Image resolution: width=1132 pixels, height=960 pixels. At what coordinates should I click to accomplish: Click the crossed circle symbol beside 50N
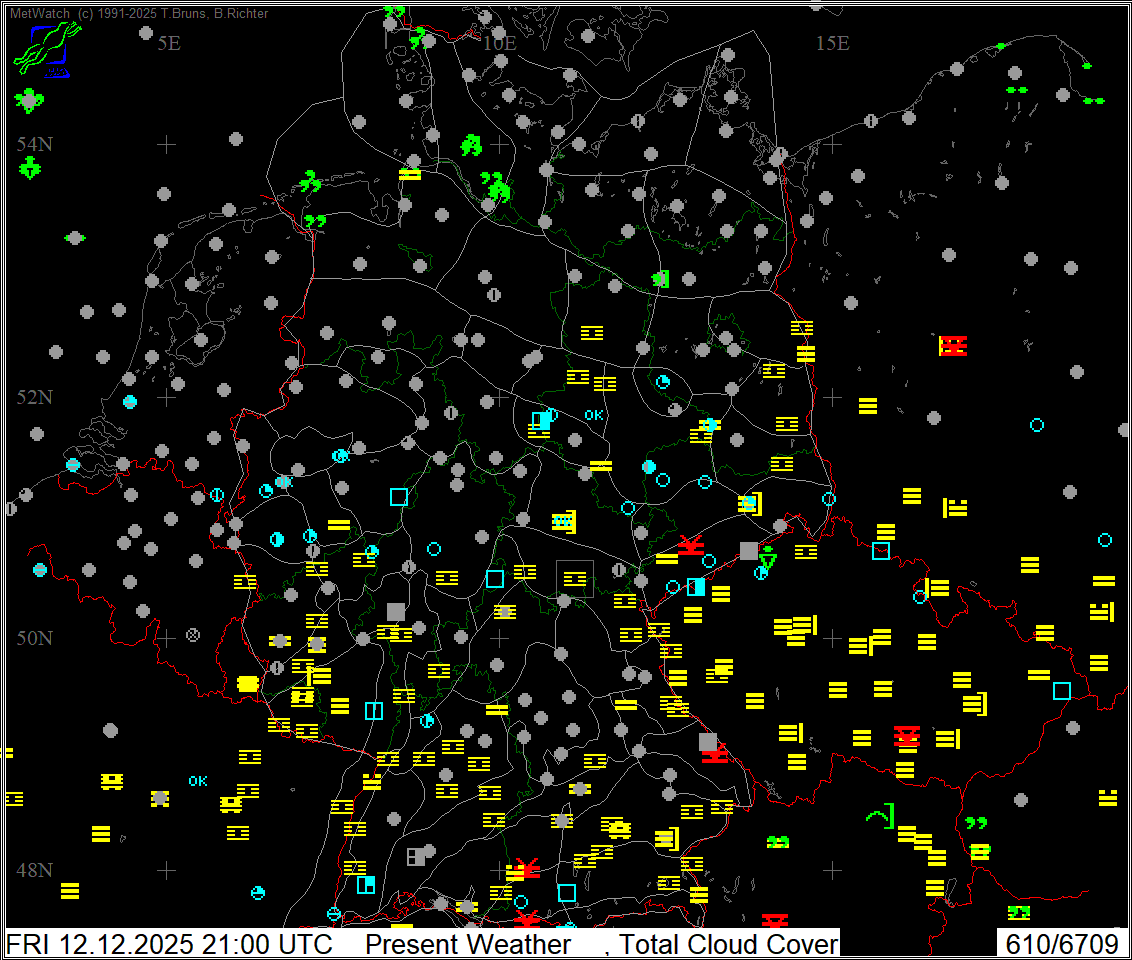[x=193, y=634]
